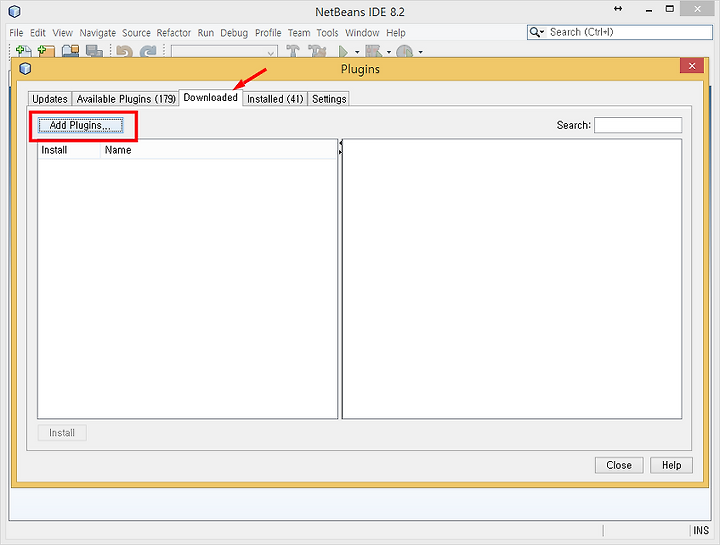
Task: Expand the Profile Project dropdown arrow
Action: click(421, 52)
